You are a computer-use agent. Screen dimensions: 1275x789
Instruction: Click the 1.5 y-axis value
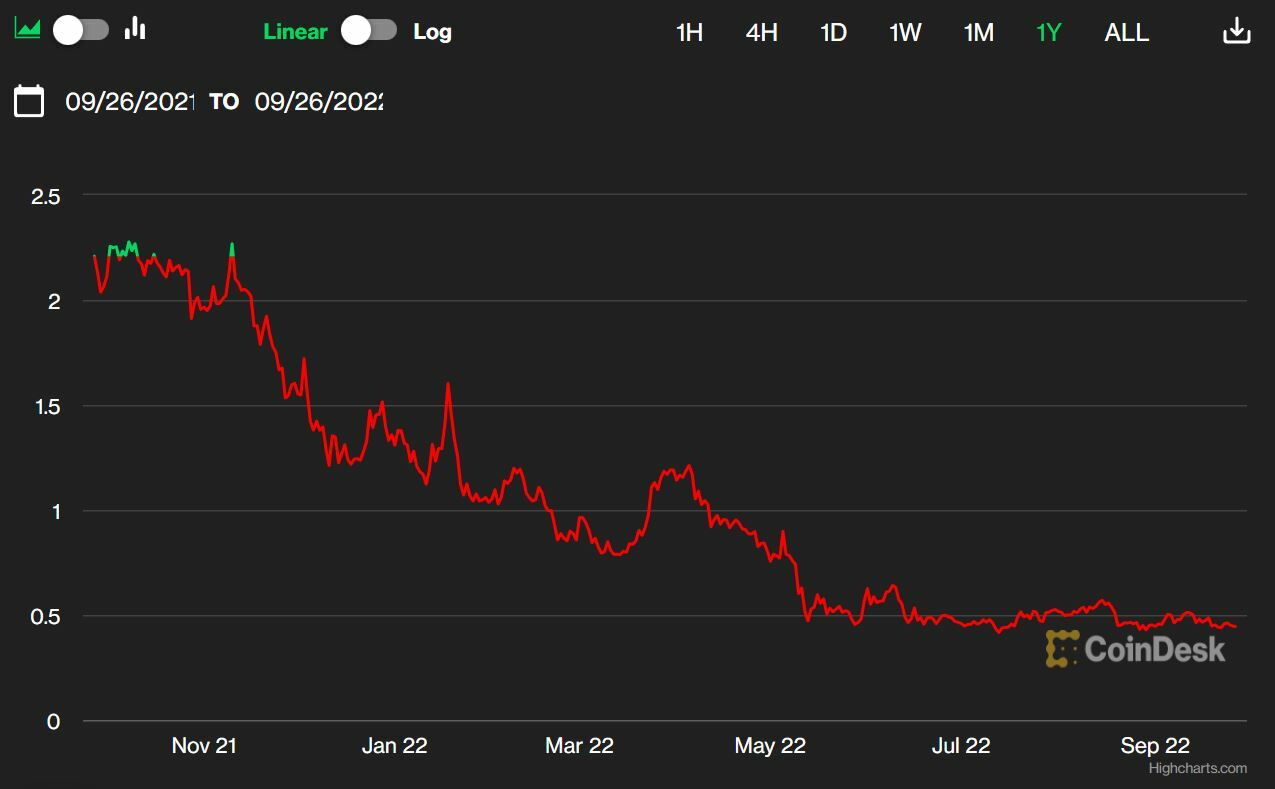tap(46, 407)
